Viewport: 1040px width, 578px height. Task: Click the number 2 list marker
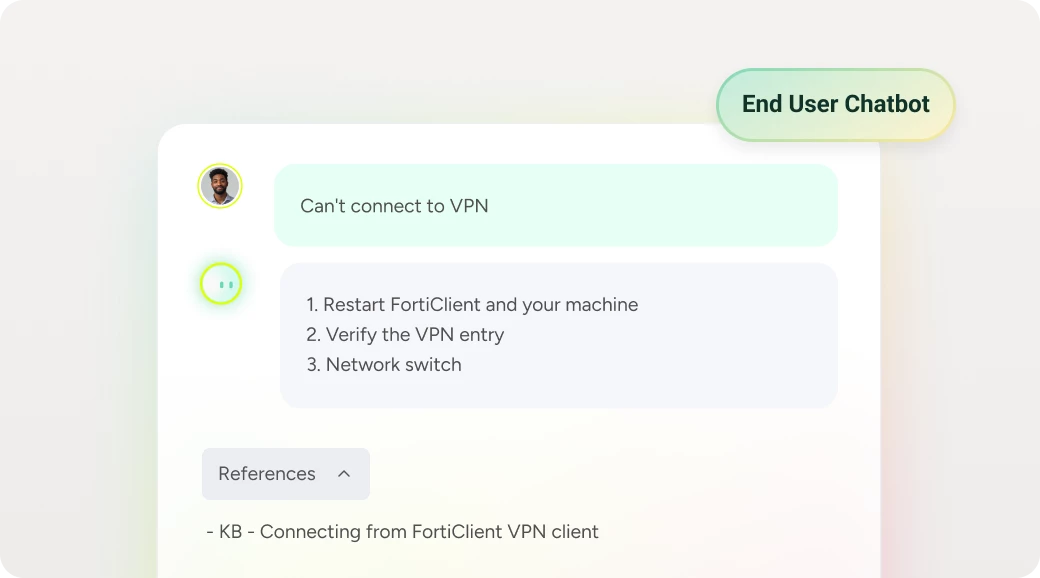pos(313,334)
